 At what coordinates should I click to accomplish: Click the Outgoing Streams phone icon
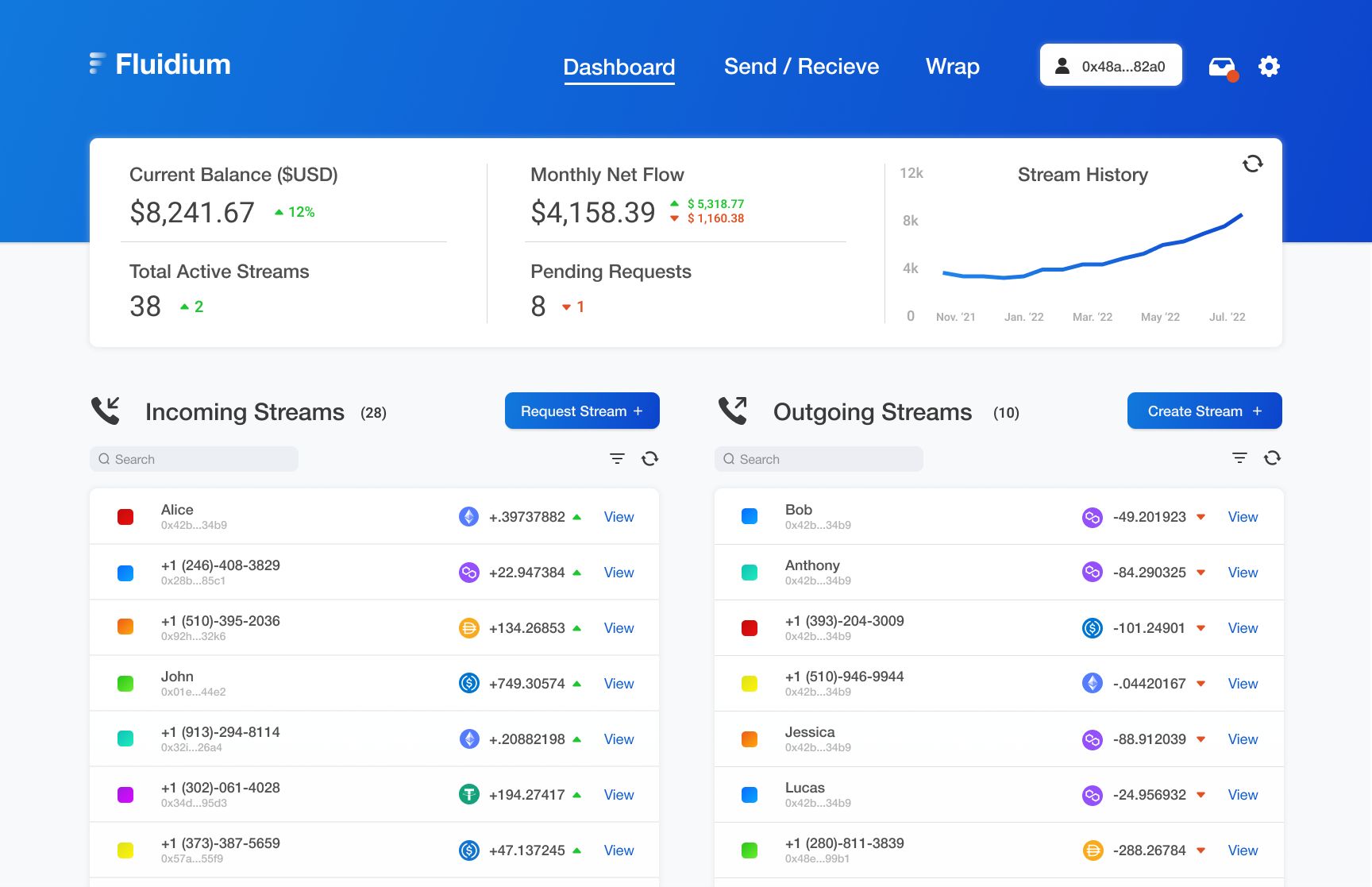coord(733,411)
